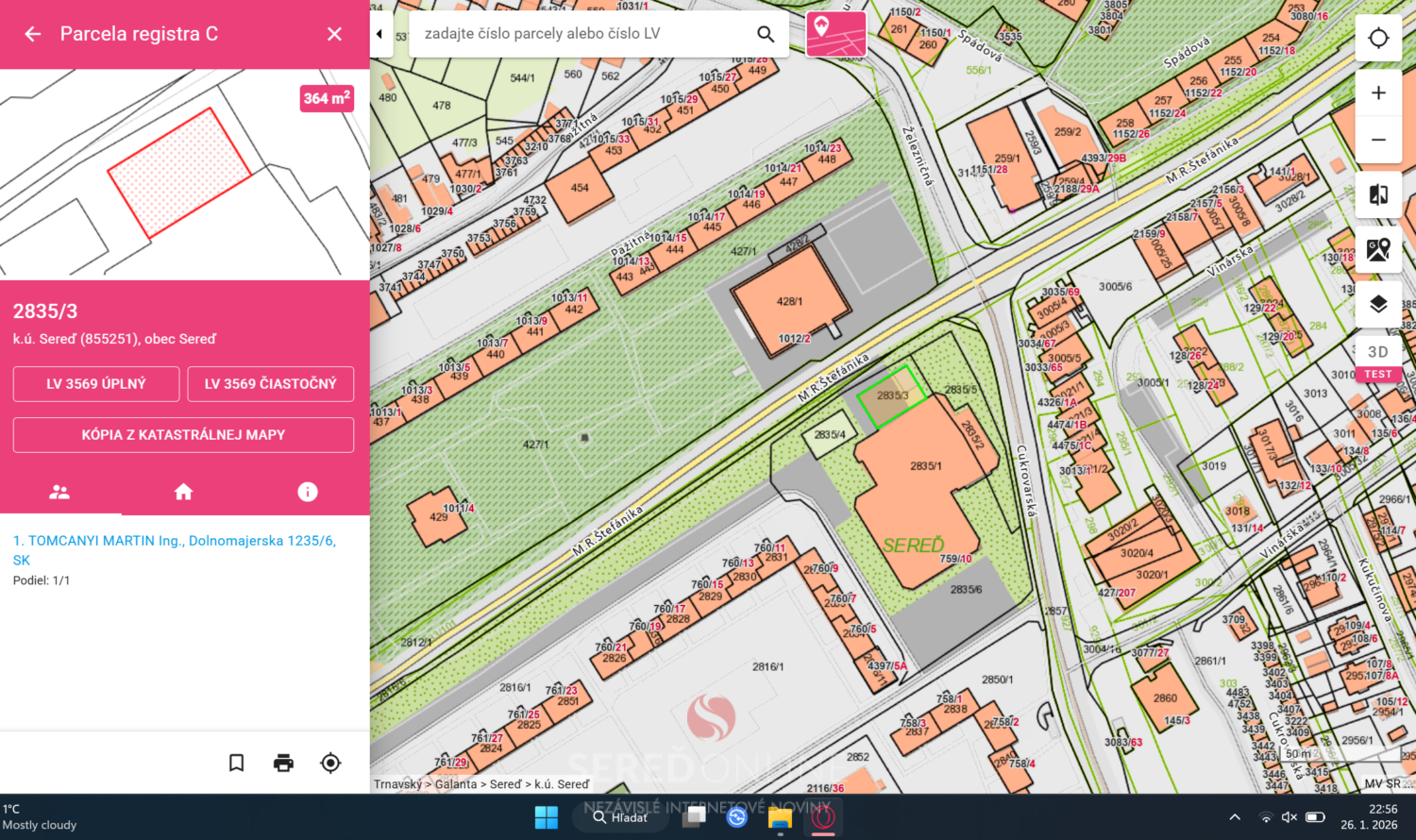Locate my position with crosshair button
Screen dimensions: 1416x840
pos(1378,38)
